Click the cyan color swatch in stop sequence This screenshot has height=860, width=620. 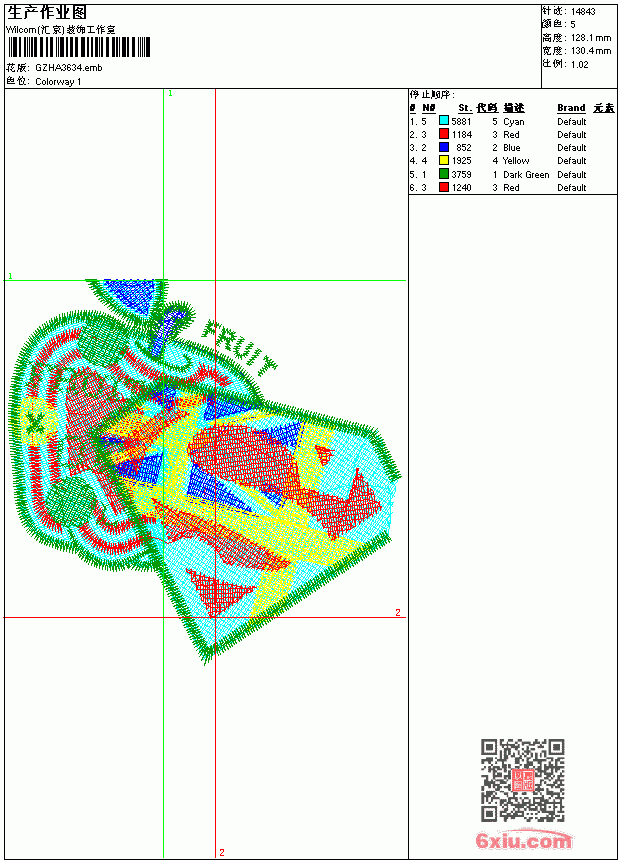(444, 121)
